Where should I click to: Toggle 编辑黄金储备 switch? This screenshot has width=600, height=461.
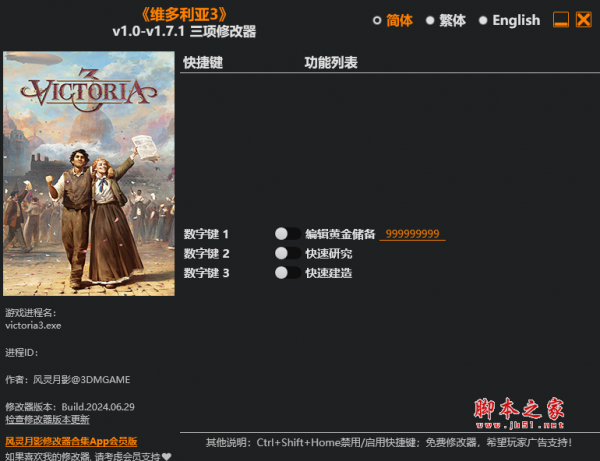(x=287, y=234)
